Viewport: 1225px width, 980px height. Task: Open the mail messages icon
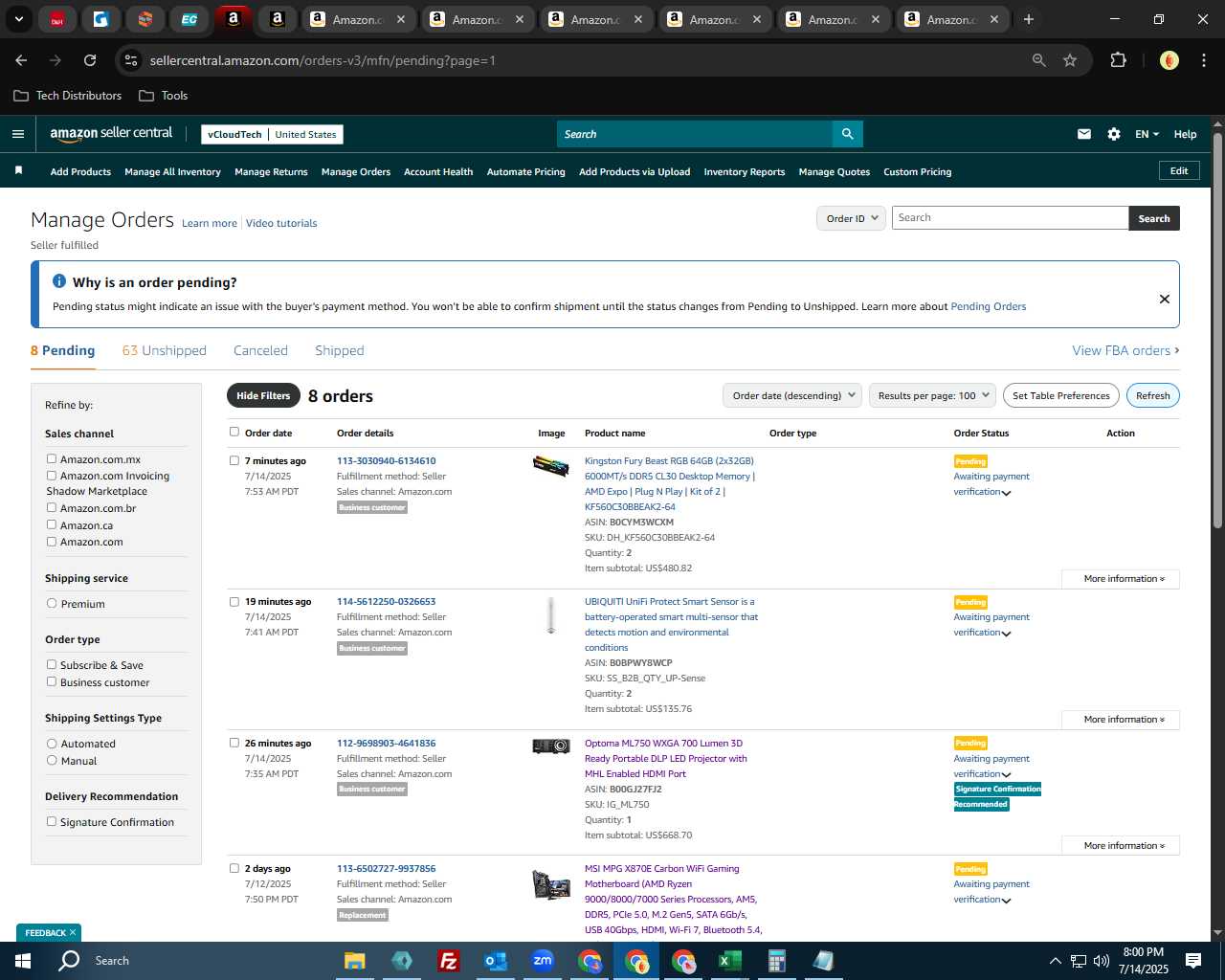1084,134
